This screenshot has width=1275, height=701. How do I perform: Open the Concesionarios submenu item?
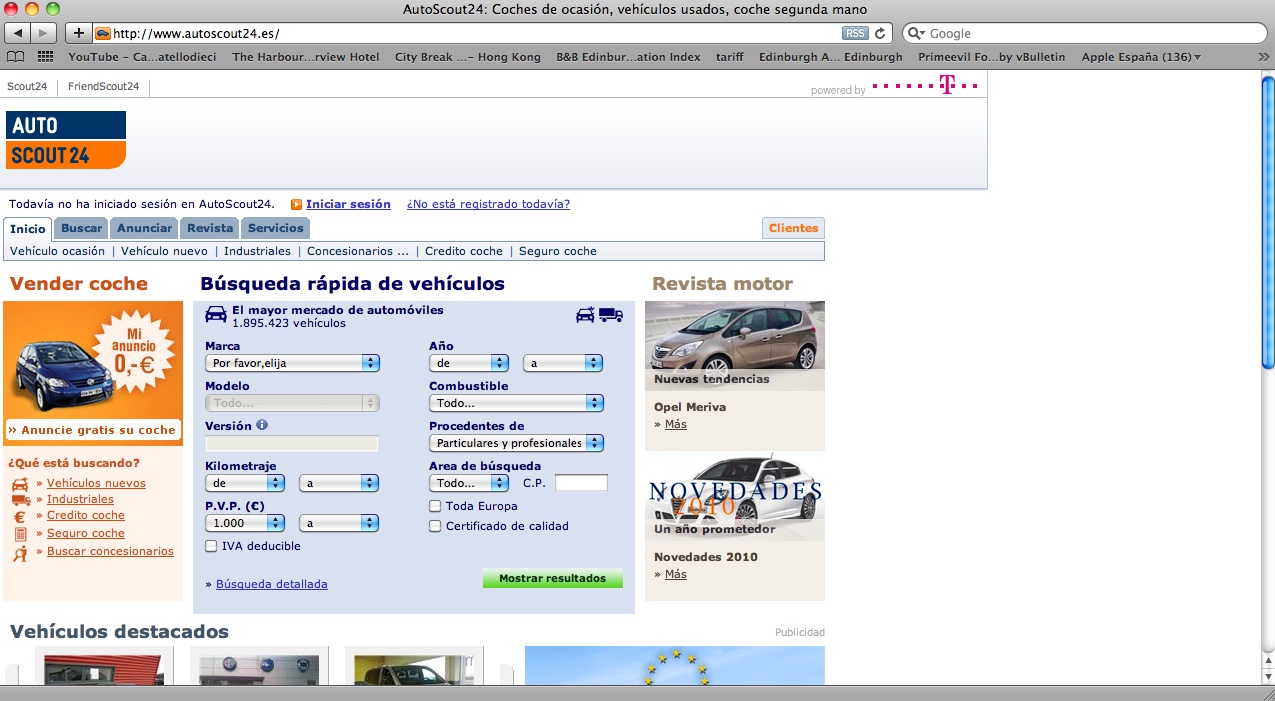point(358,251)
